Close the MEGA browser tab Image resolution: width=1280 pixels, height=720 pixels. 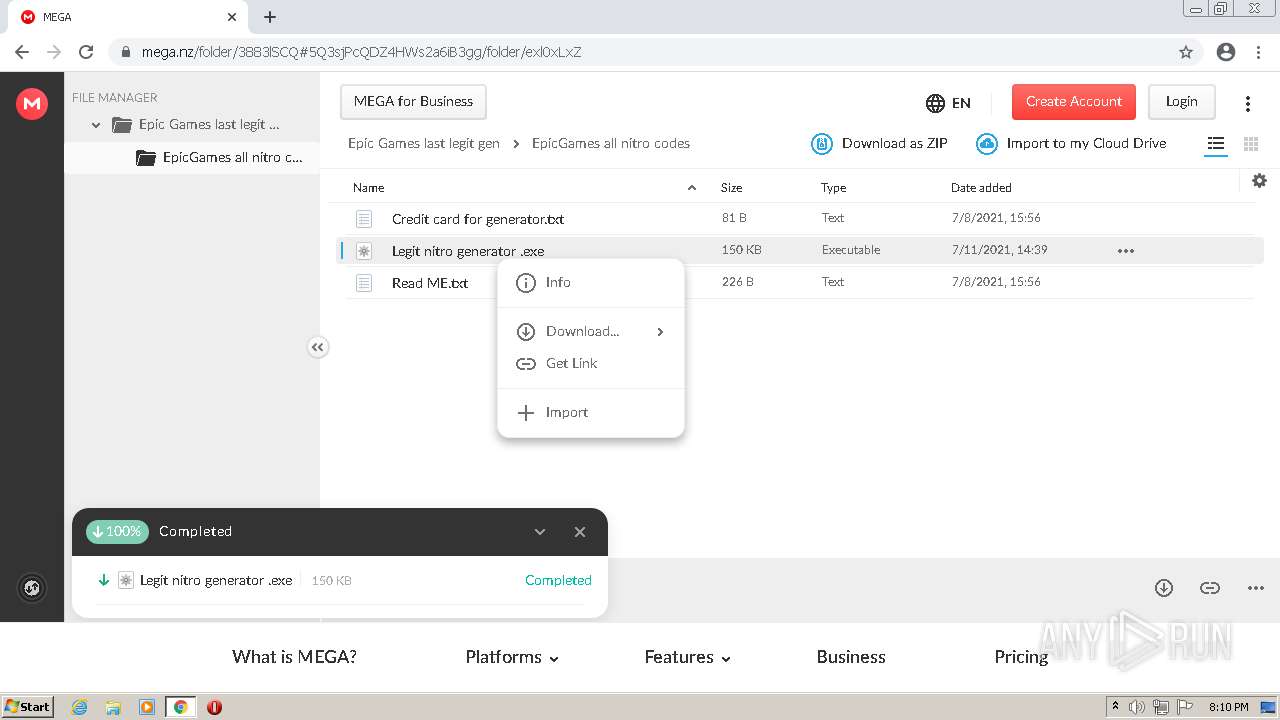point(232,17)
